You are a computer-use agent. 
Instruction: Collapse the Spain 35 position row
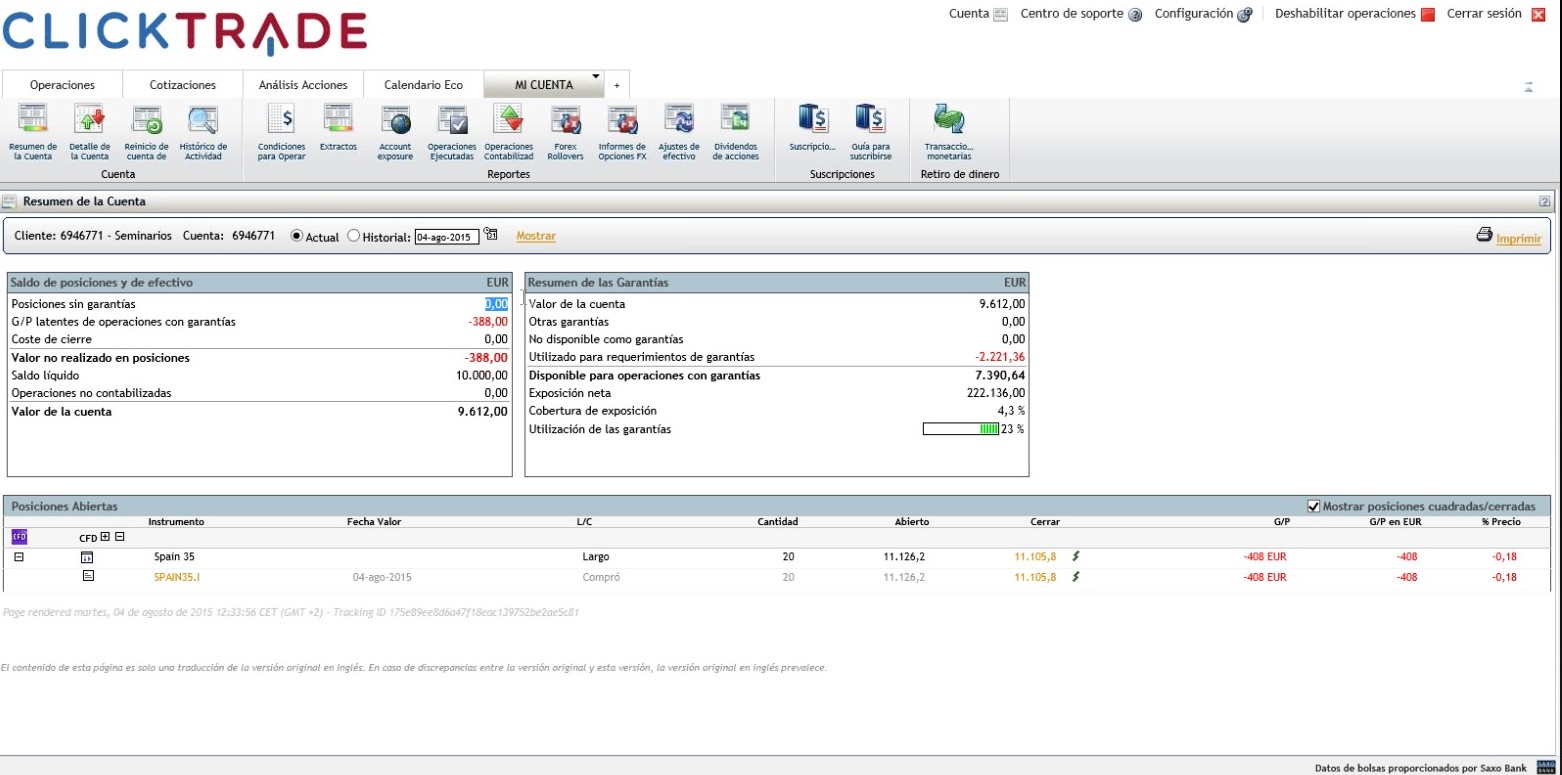pyautogui.click(x=19, y=557)
